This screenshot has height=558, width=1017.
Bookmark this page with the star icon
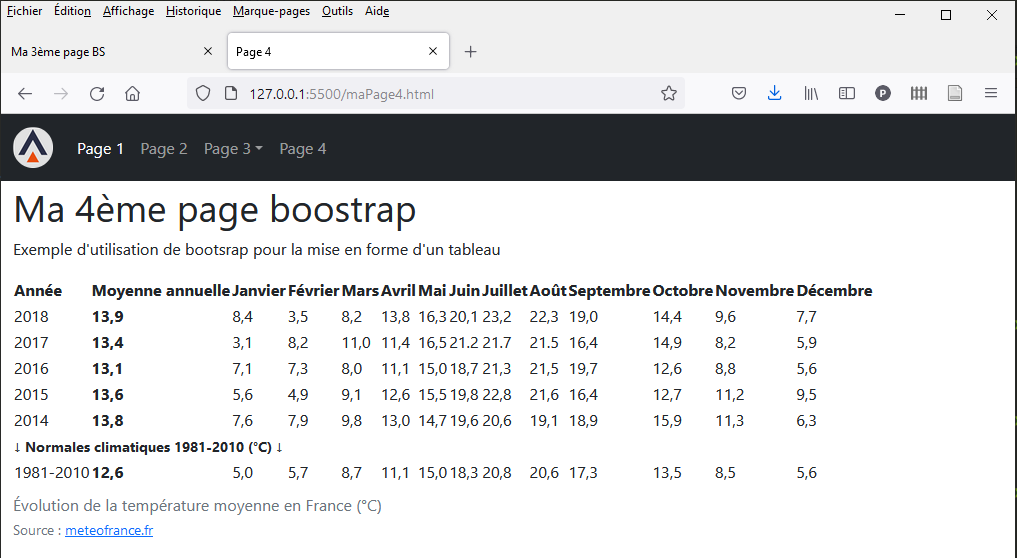pyautogui.click(x=669, y=94)
